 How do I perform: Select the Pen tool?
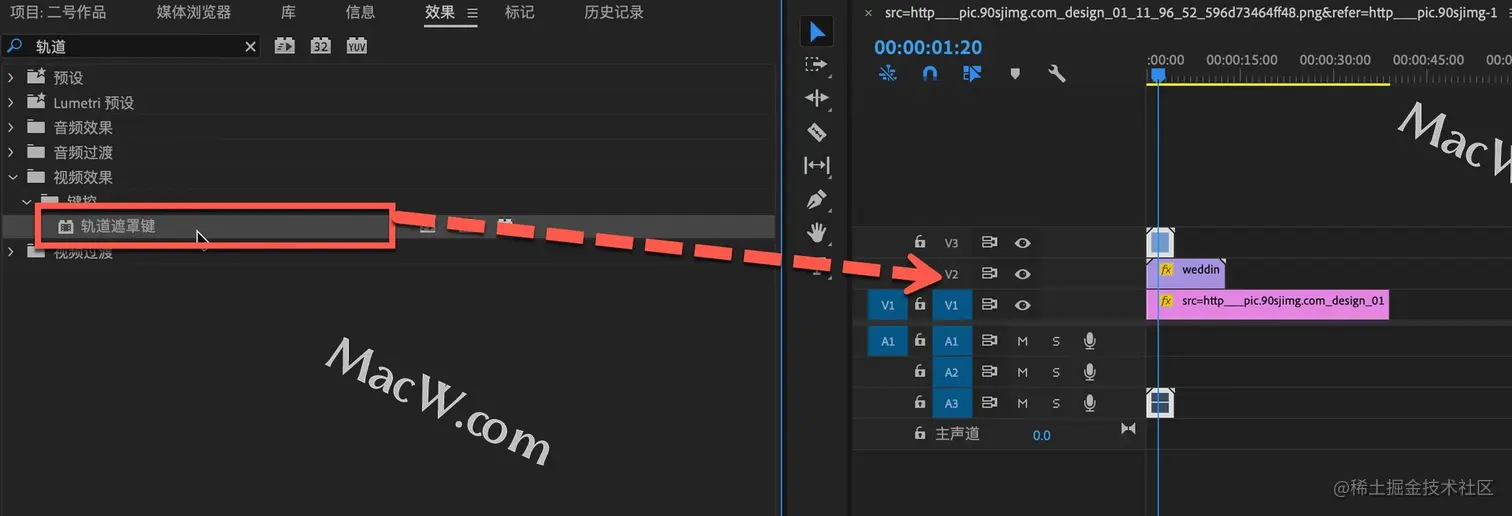[817, 199]
